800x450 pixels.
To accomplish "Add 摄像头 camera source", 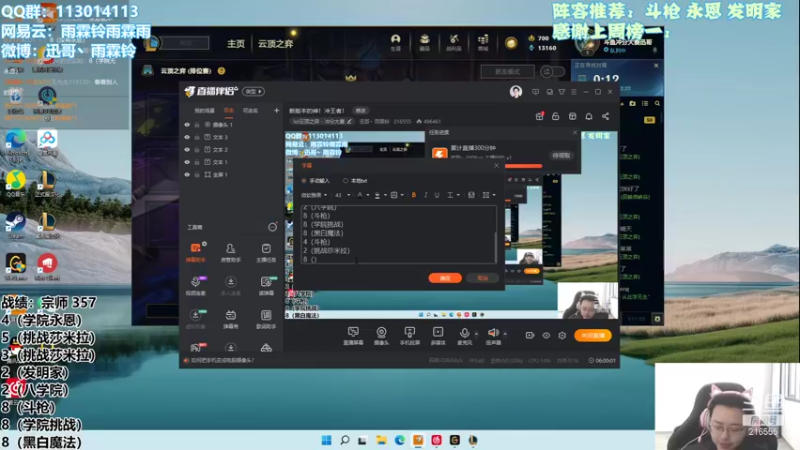I will [x=381, y=336].
